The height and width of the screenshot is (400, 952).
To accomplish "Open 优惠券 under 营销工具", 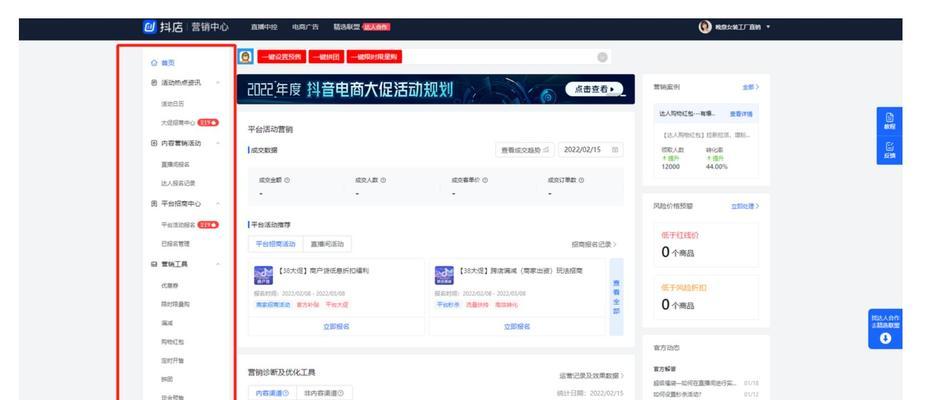I will point(169,285).
